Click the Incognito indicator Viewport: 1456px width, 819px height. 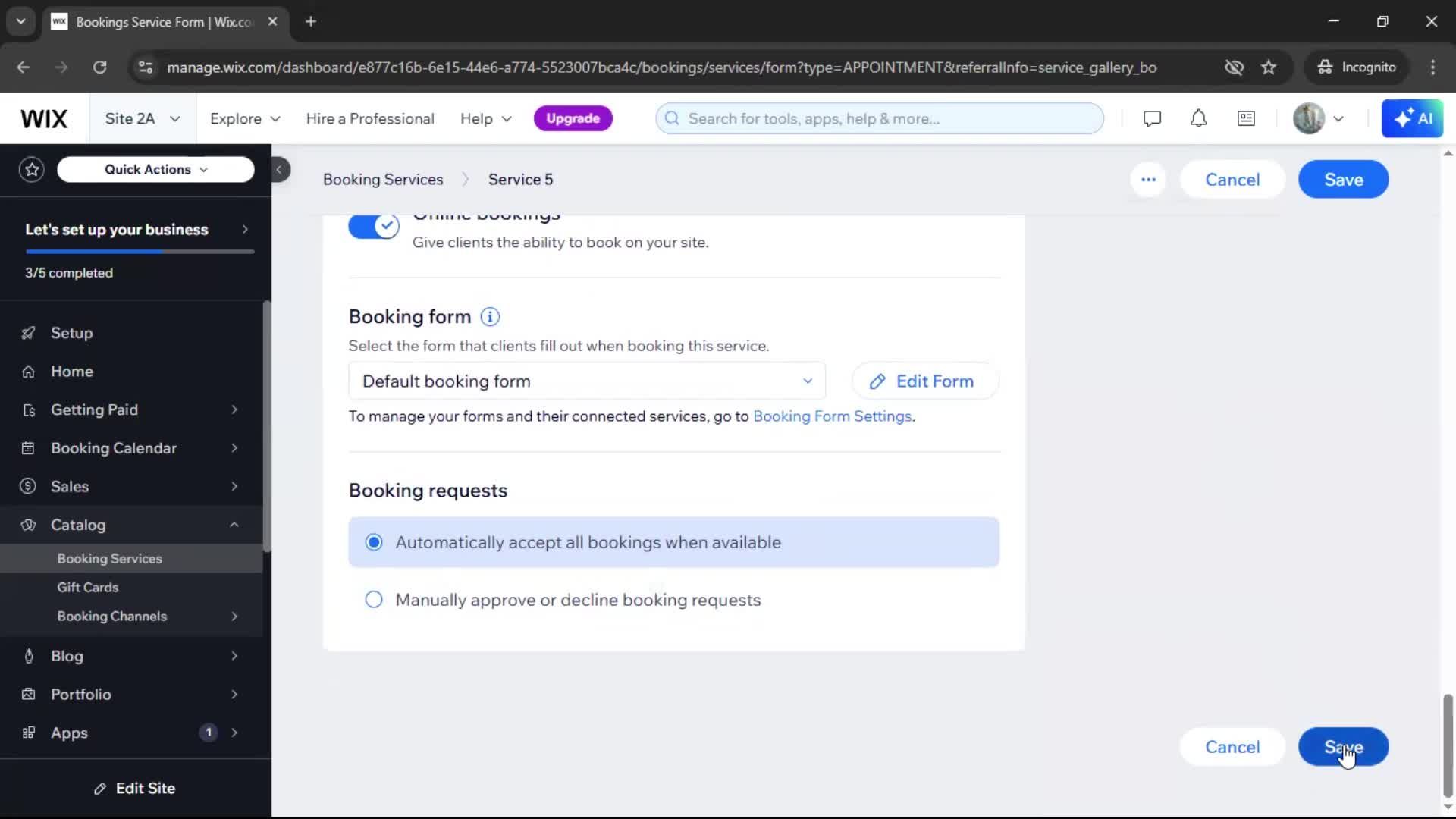pyautogui.click(x=1356, y=67)
